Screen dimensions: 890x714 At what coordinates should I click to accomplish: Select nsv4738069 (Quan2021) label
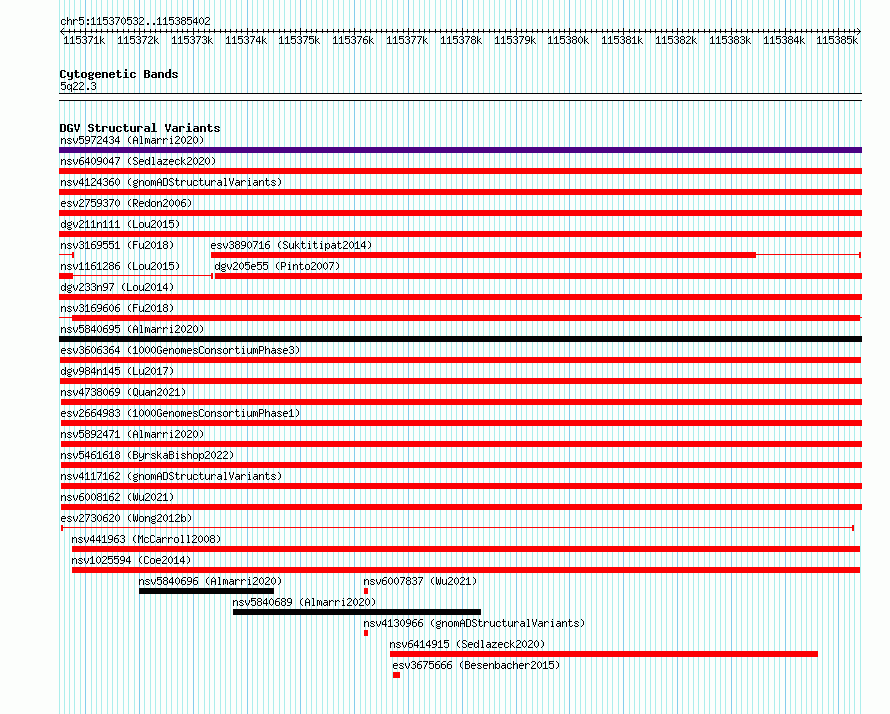pyautogui.click(x=123, y=392)
